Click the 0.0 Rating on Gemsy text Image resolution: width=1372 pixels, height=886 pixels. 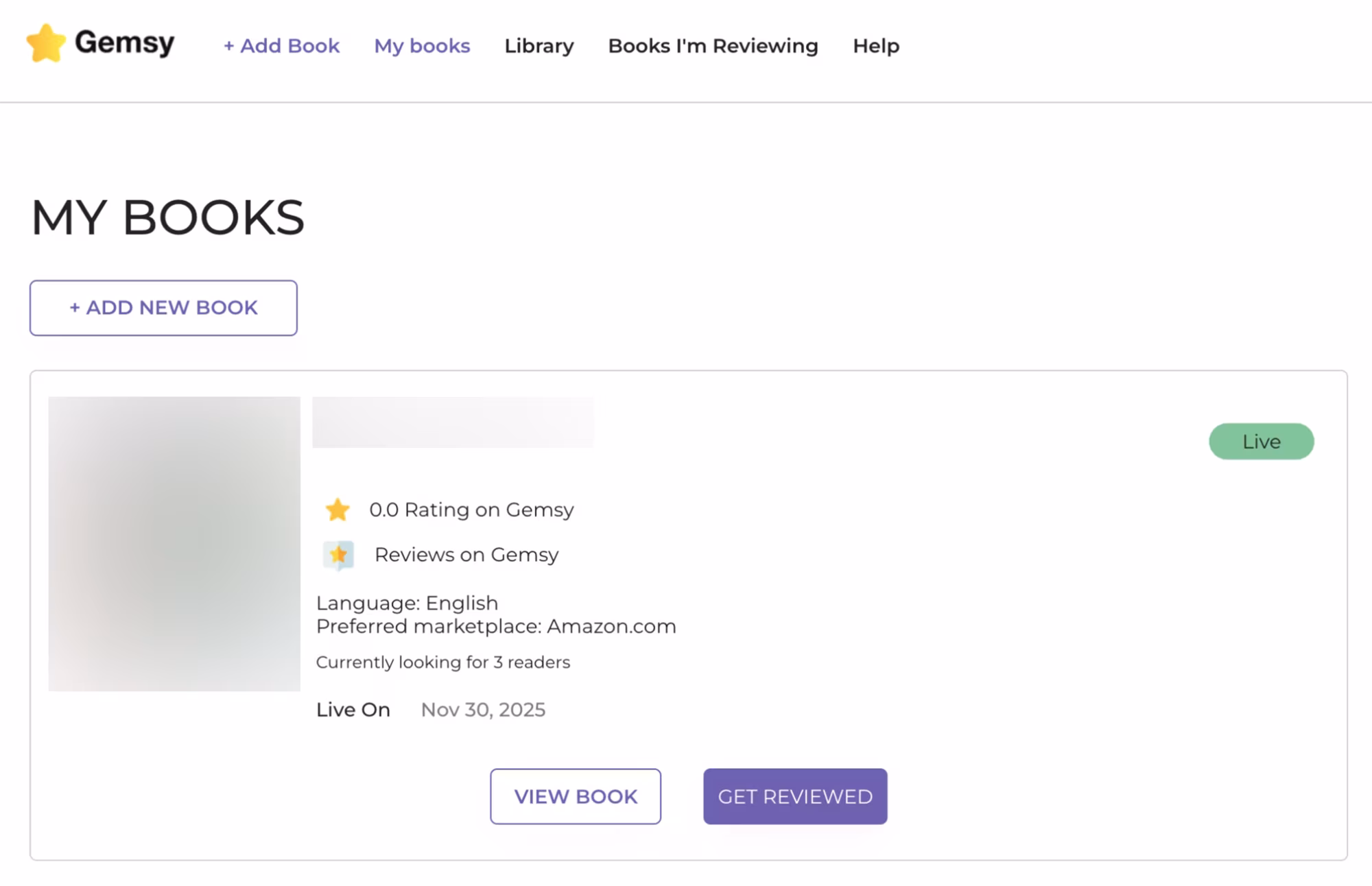[x=471, y=509]
